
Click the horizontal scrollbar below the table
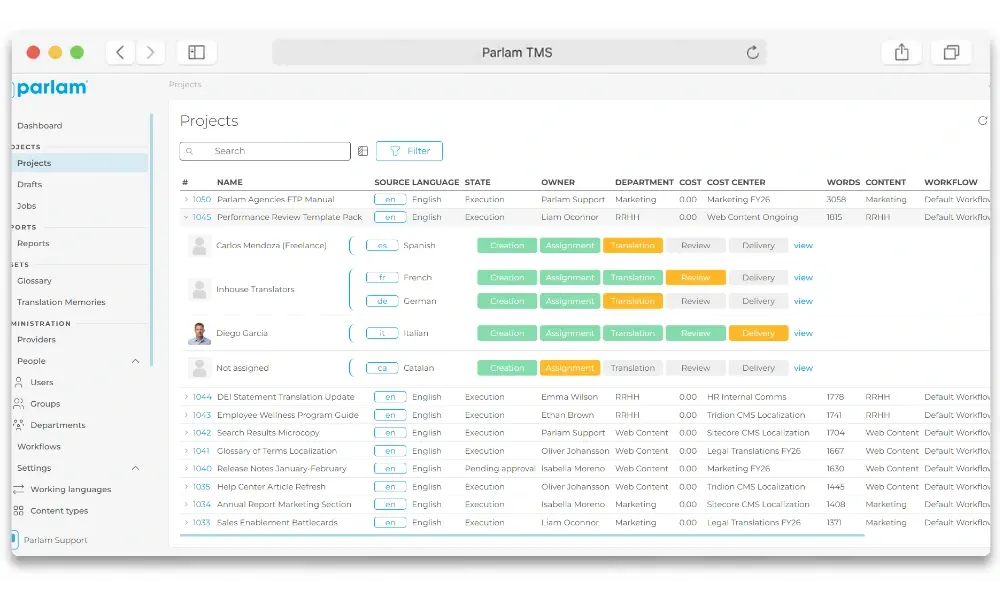click(x=522, y=536)
